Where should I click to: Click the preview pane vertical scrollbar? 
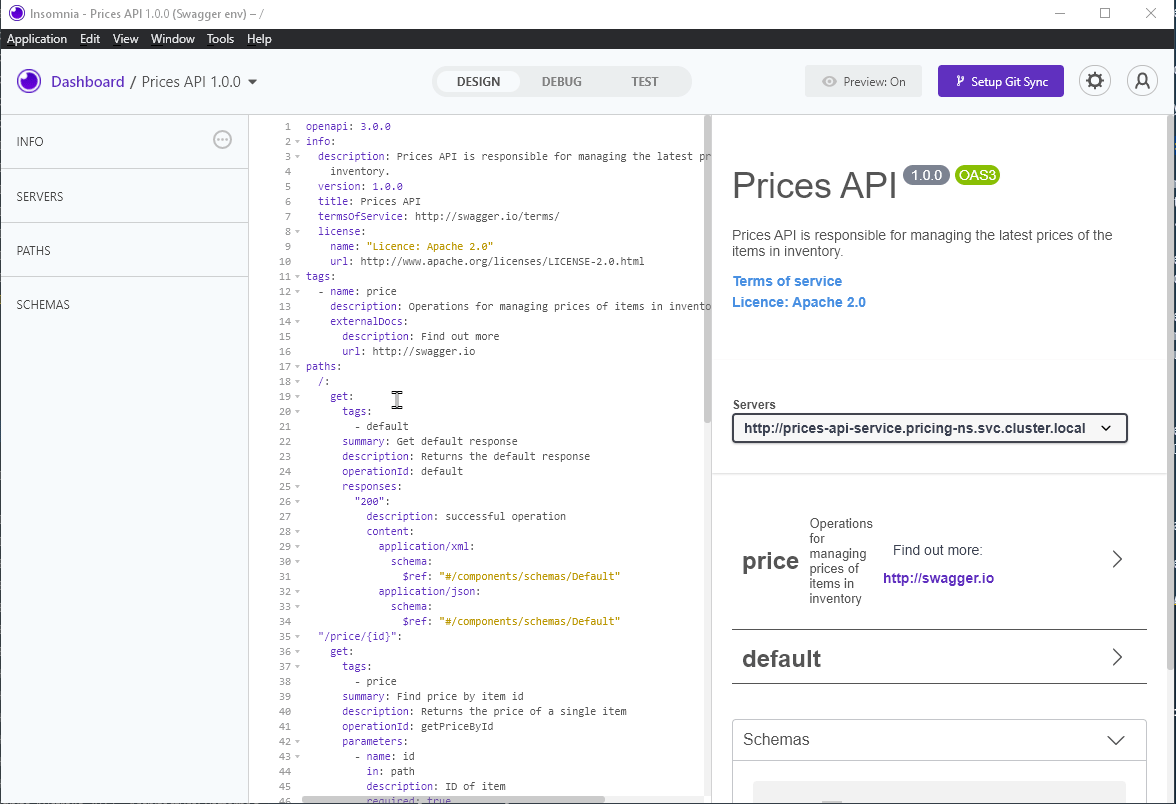[1171, 392]
